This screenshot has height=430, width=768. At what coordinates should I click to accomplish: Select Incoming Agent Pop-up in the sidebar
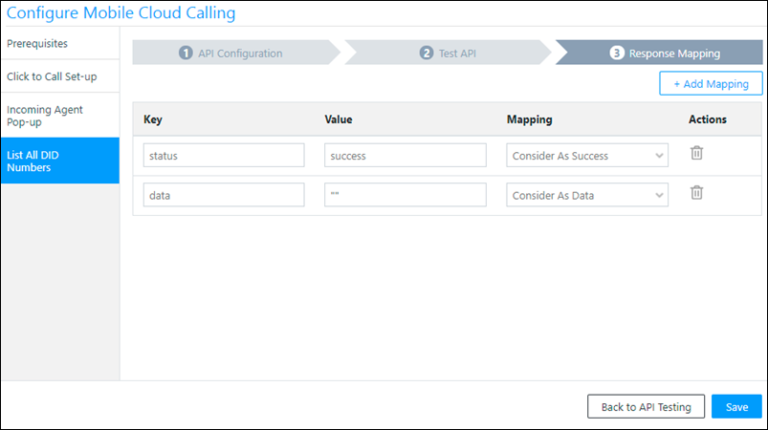pyautogui.click(x=60, y=115)
